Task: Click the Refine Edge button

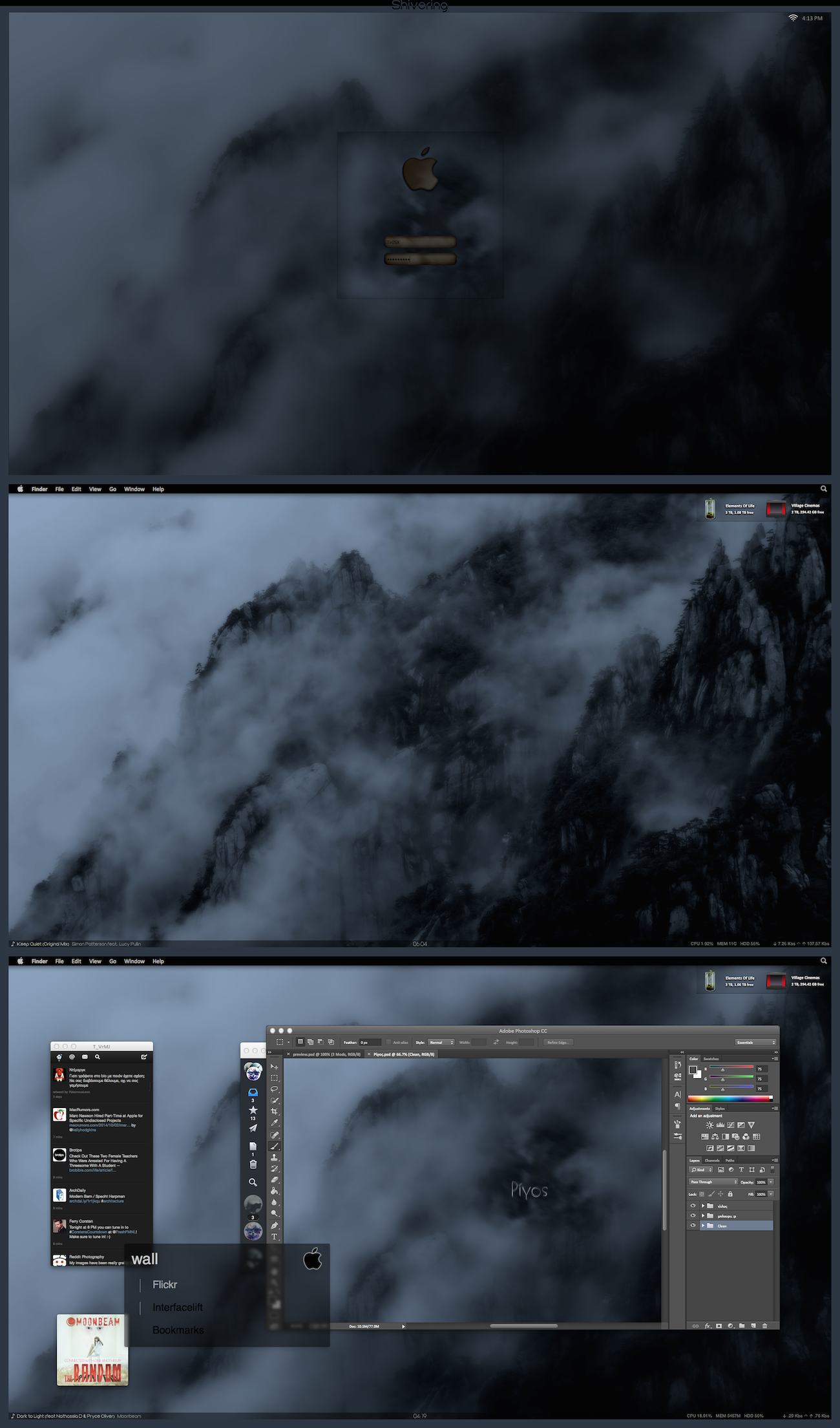Action: (558, 1042)
